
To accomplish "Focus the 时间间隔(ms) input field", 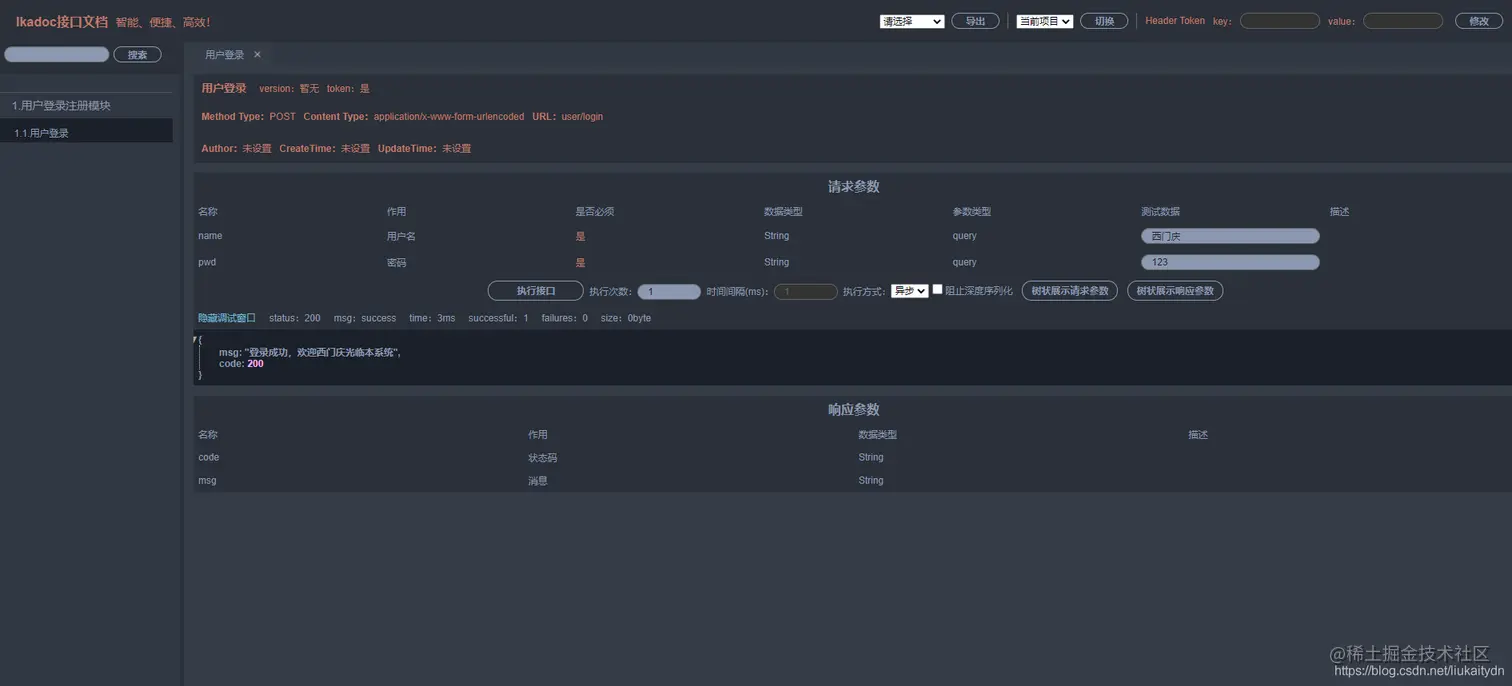I will coord(806,292).
